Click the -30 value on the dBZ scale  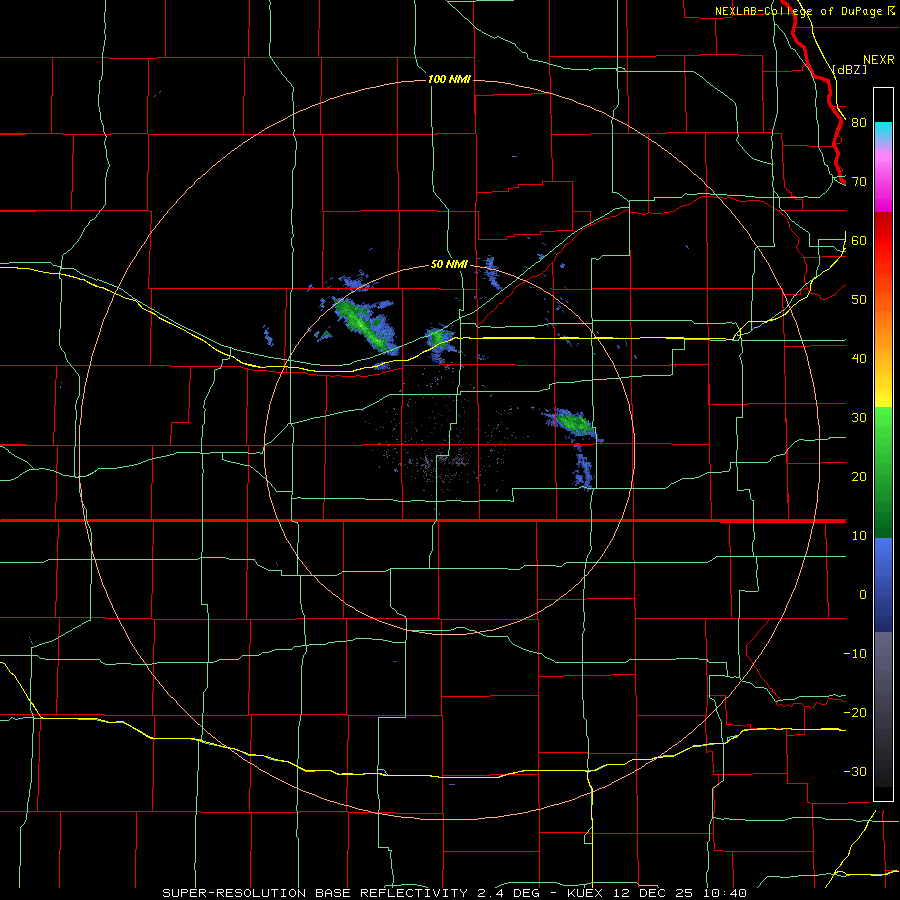[x=855, y=771]
